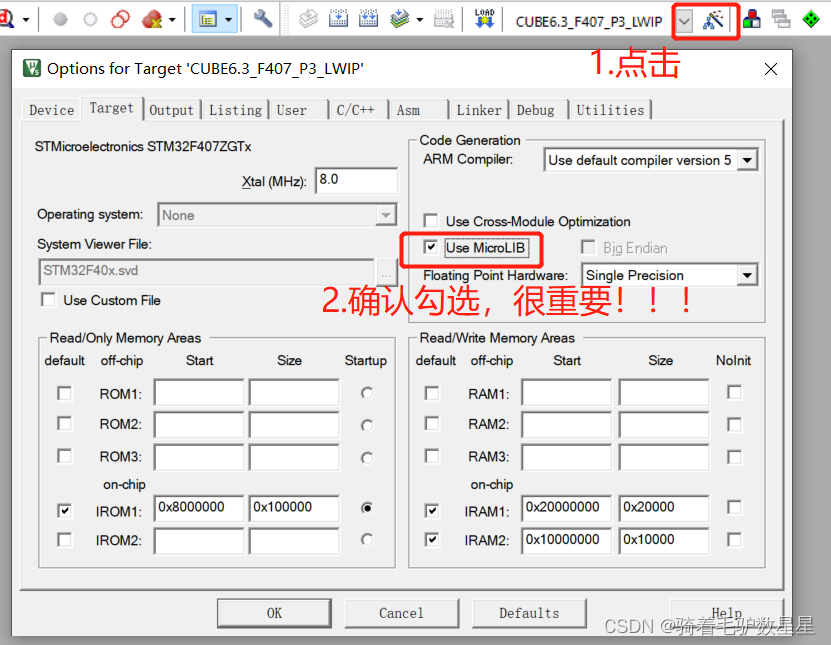This screenshot has height=645, width=831.
Task: Enable Use Cross-Module Optimization checkbox
Action: pos(431,221)
